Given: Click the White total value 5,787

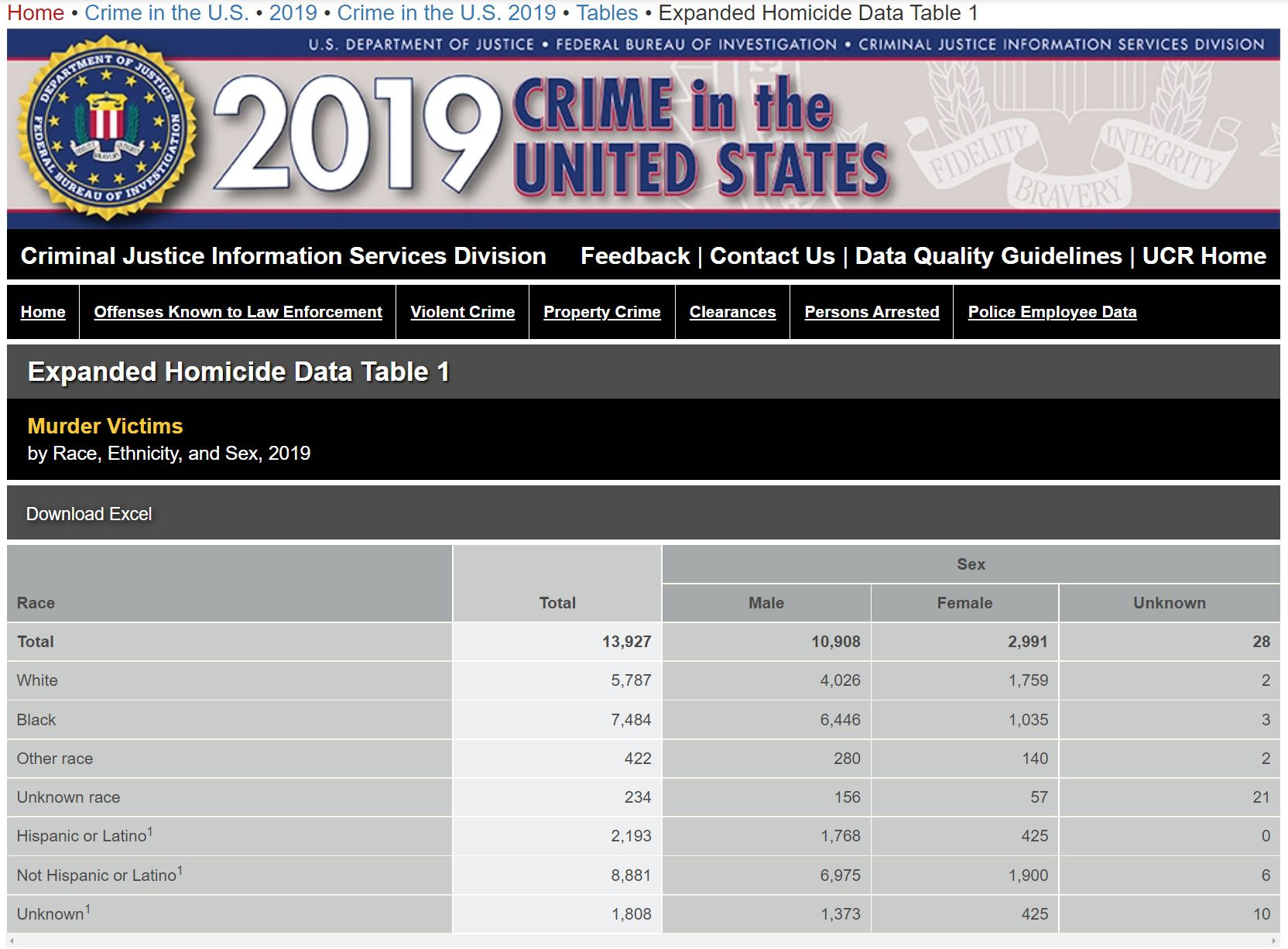Looking at the screenshot, I should (631, 680).
